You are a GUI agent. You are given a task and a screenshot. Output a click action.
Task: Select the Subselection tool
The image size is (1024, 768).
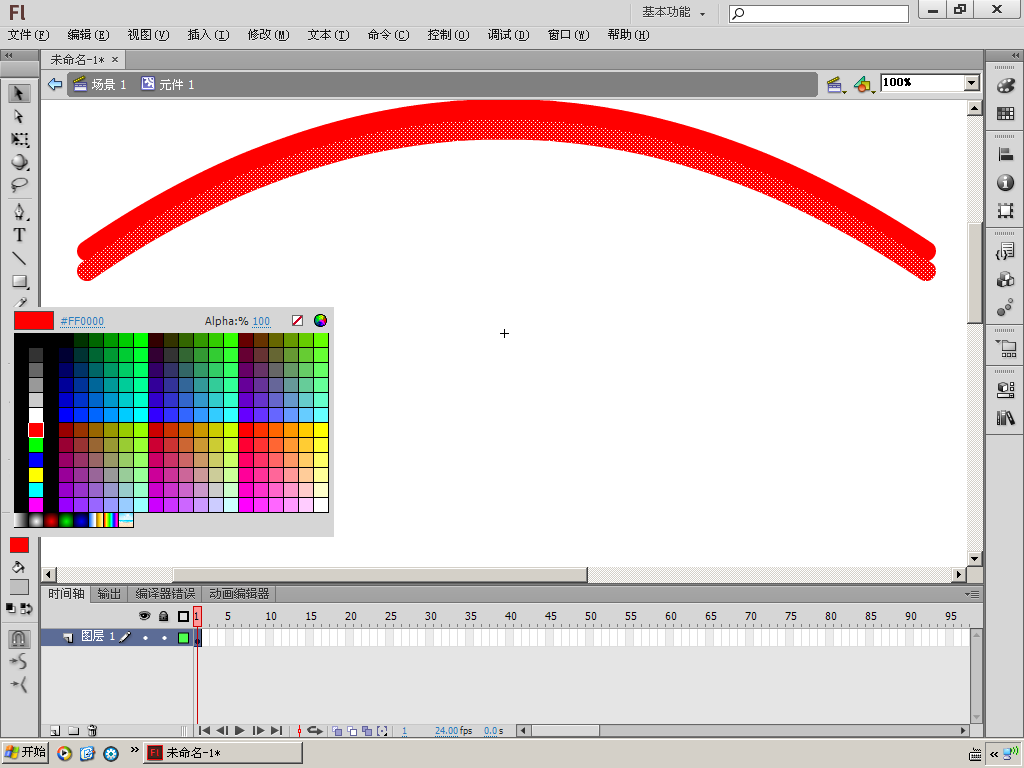click(x=19, y=116)
